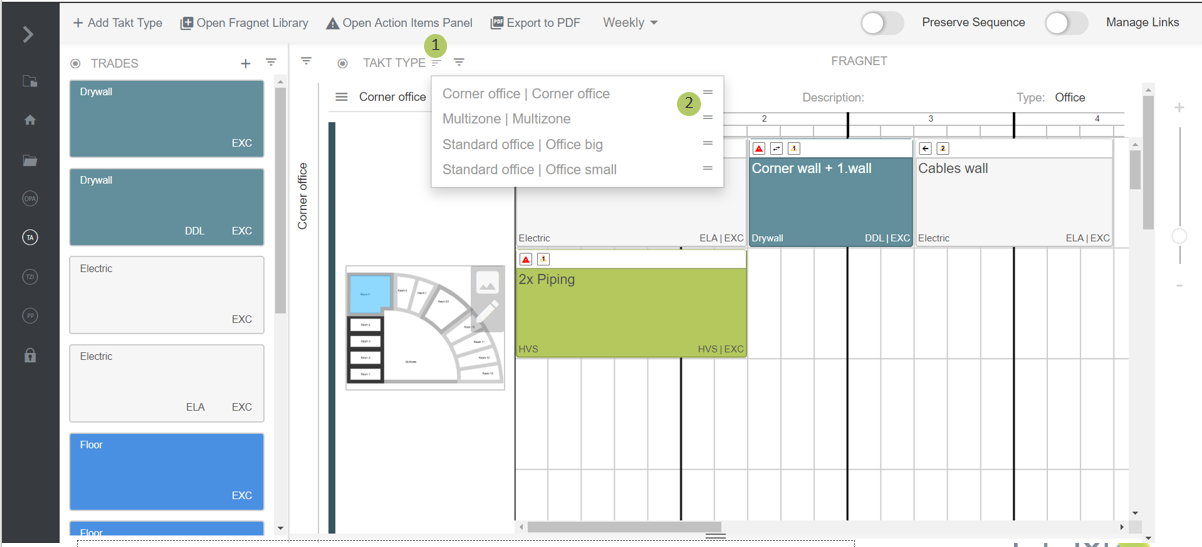The height and width of the screenshot is (547, 1202).
Task: Select Multizone | Multizone from the list
Action: tap(506, 119)
